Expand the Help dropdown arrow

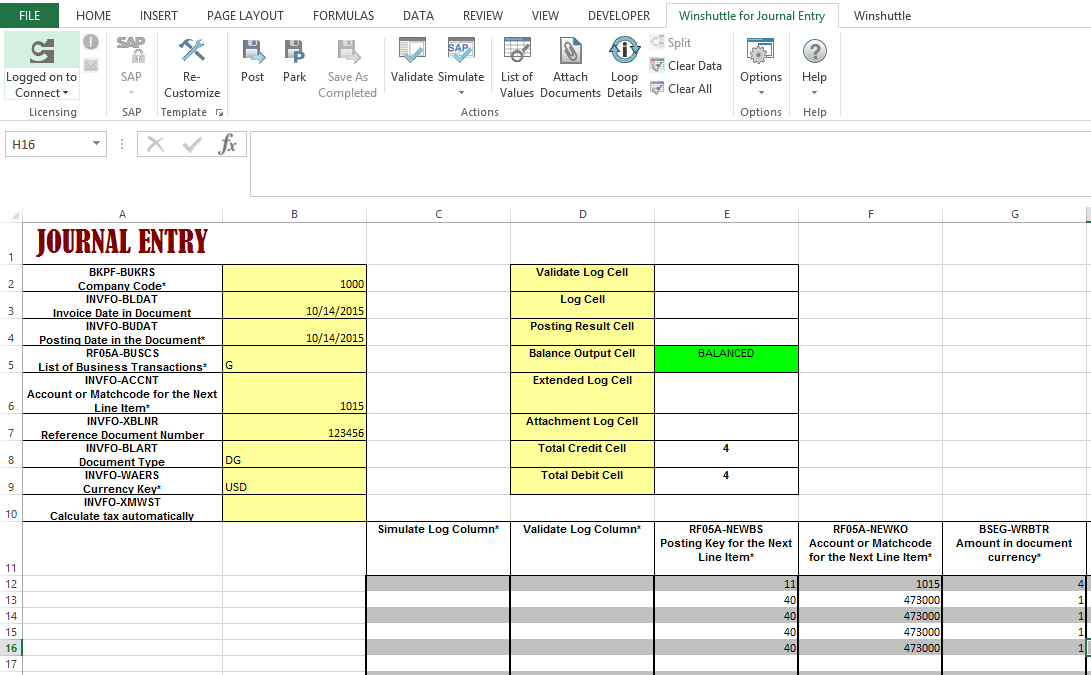[814, 93]
